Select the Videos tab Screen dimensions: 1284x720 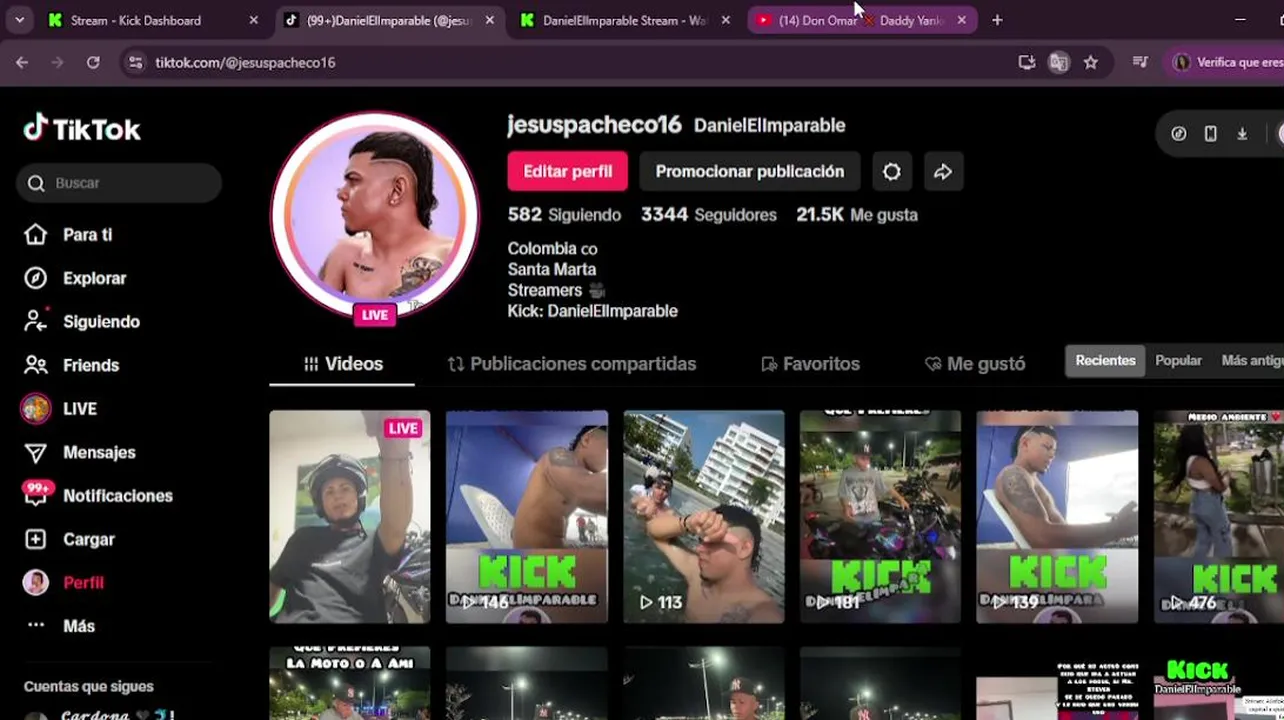pyautogui.click(x=342, y=364)
